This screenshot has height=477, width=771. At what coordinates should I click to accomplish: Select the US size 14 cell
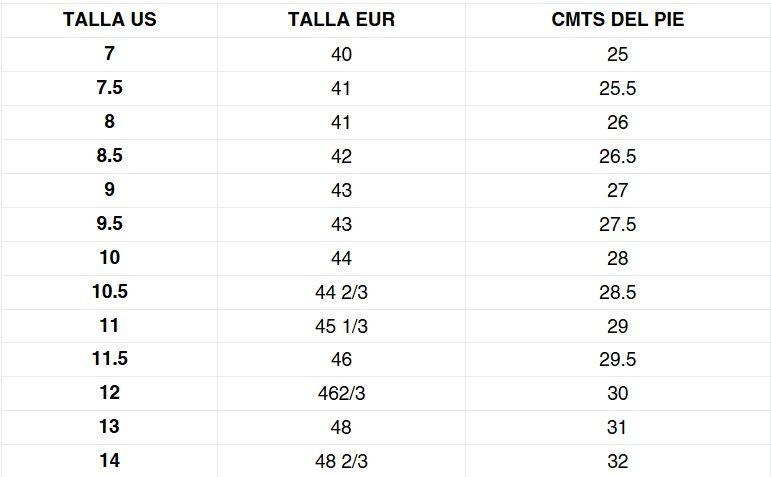pyautogui.click(x=110, y=461)
